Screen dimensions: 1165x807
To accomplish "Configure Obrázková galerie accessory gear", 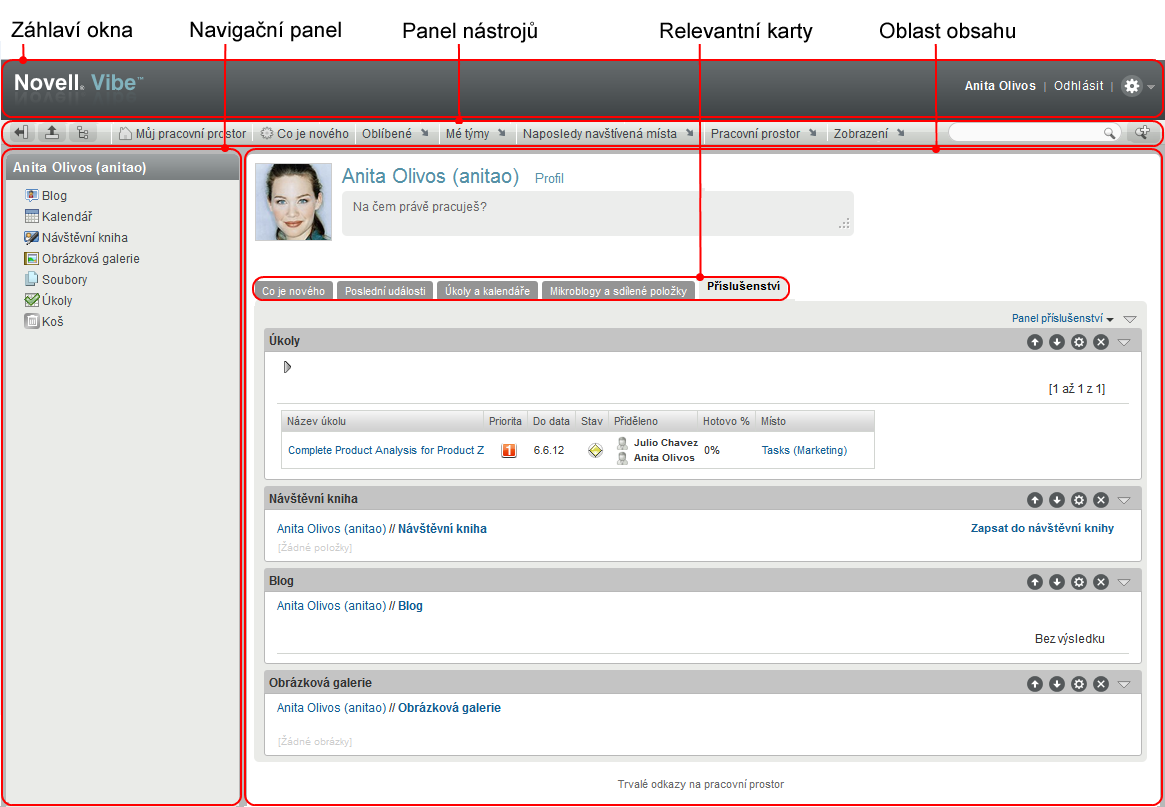I will point(1080,684).
